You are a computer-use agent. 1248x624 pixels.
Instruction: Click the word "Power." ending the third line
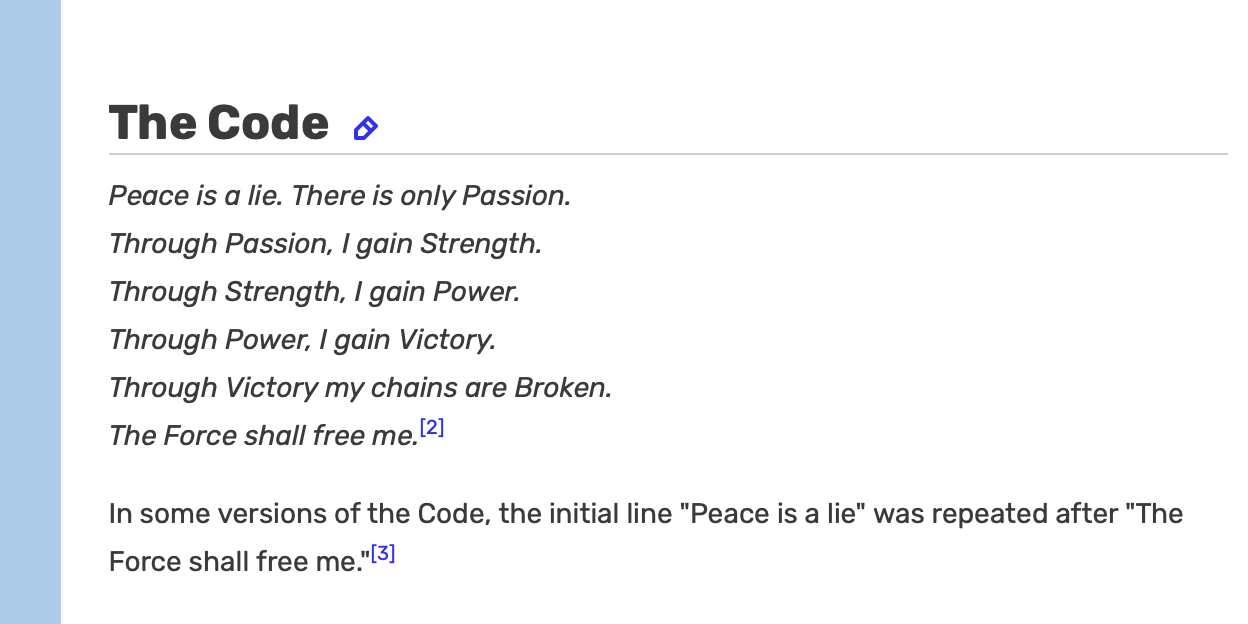(x=477, y=292)
